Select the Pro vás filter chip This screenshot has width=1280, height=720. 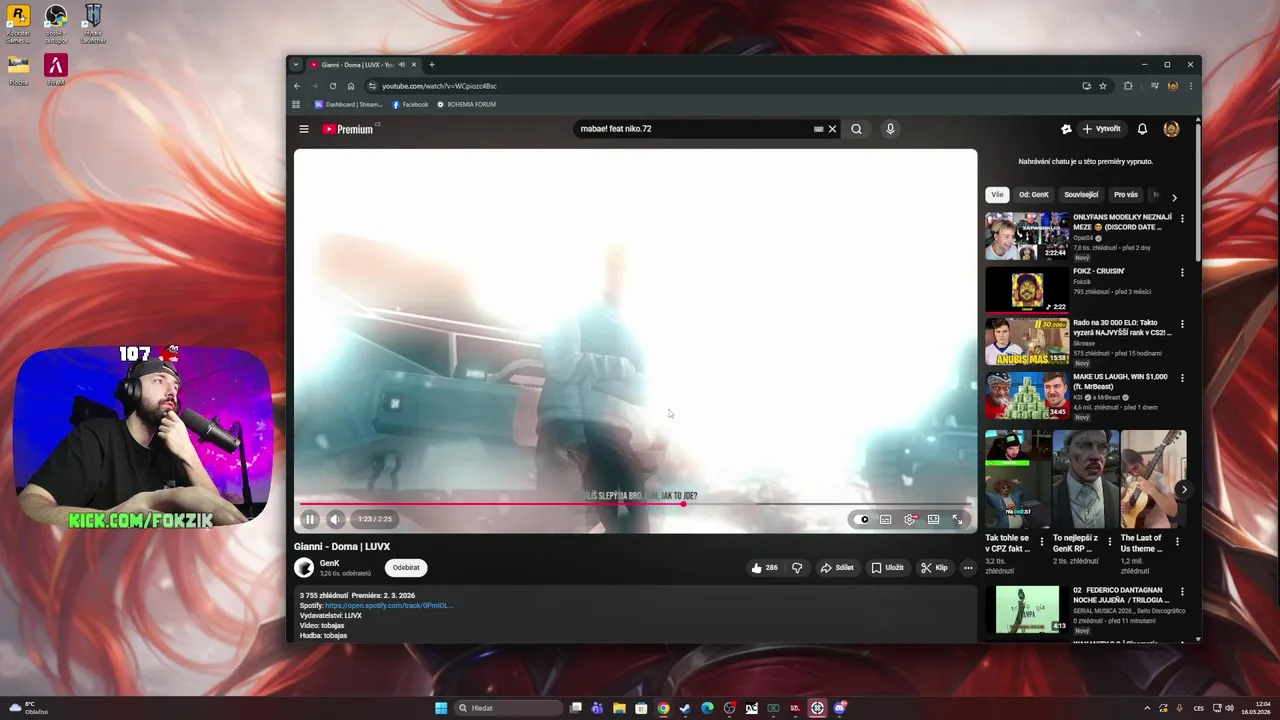[1126, 195]
